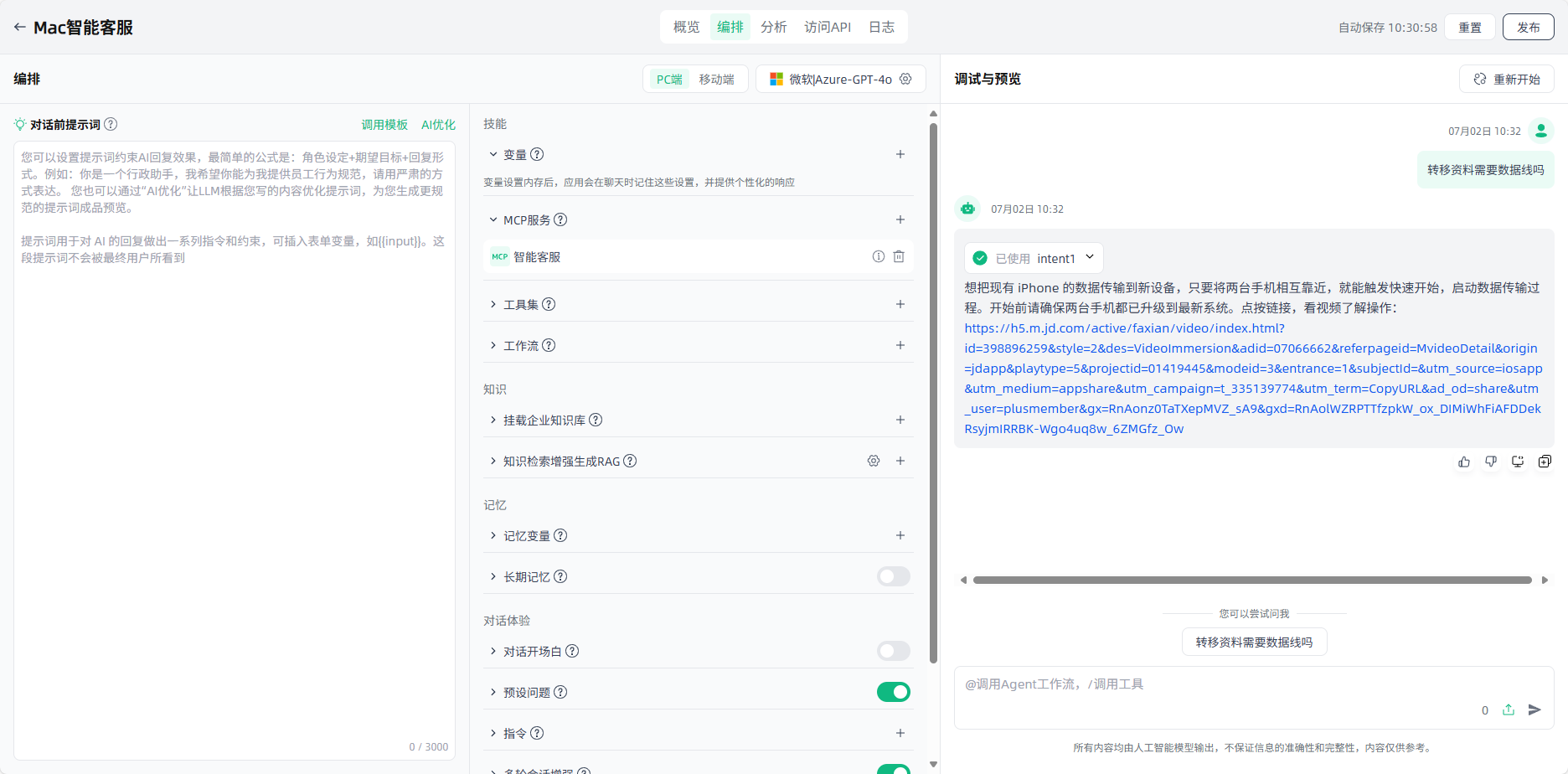Thumbs down the AI response
The height and width of the screenshot is (774, 1568).
[1491, 462]
